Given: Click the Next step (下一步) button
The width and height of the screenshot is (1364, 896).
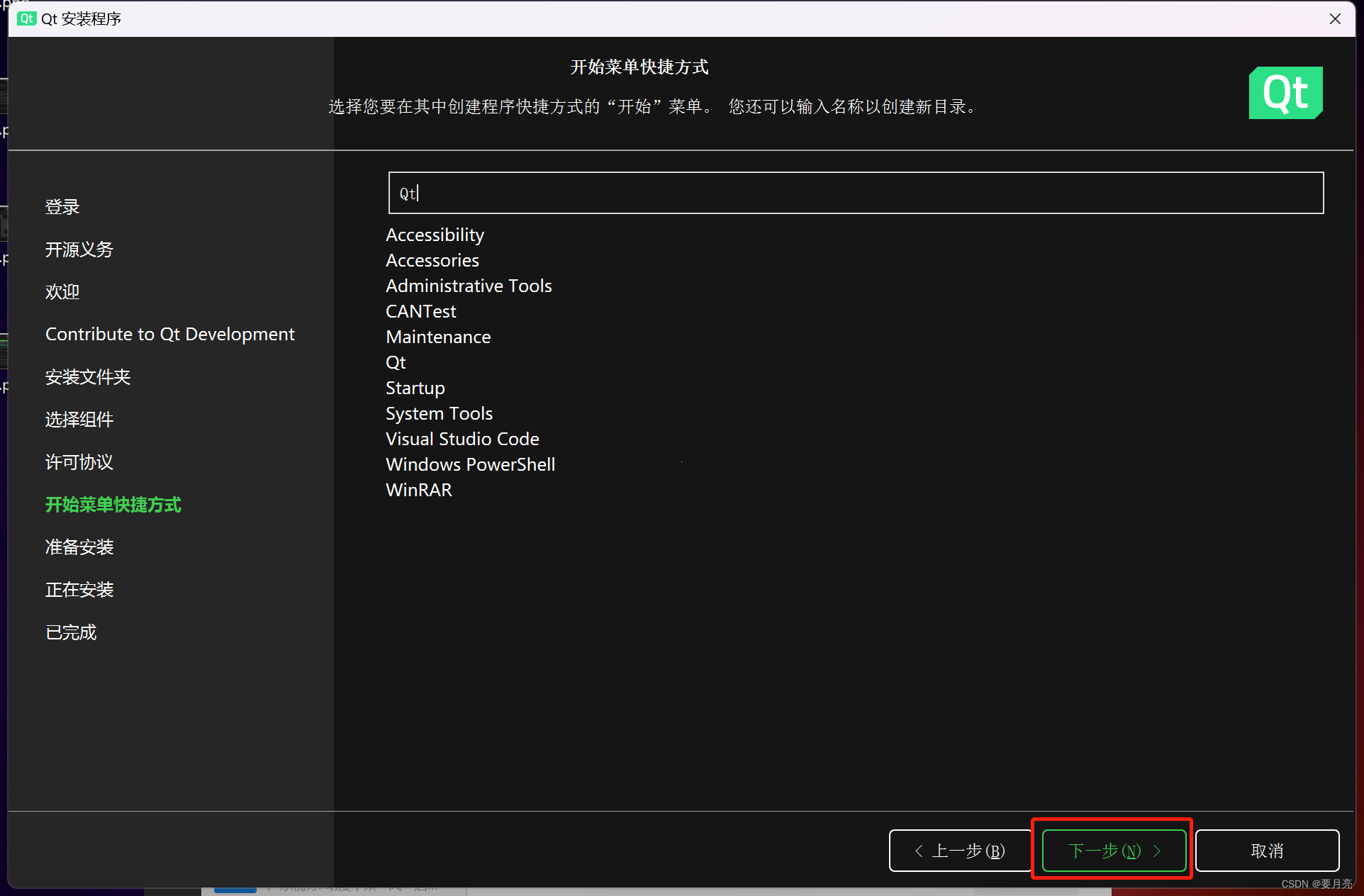Looking at the screenshot, I should (x=1114, y=850).
